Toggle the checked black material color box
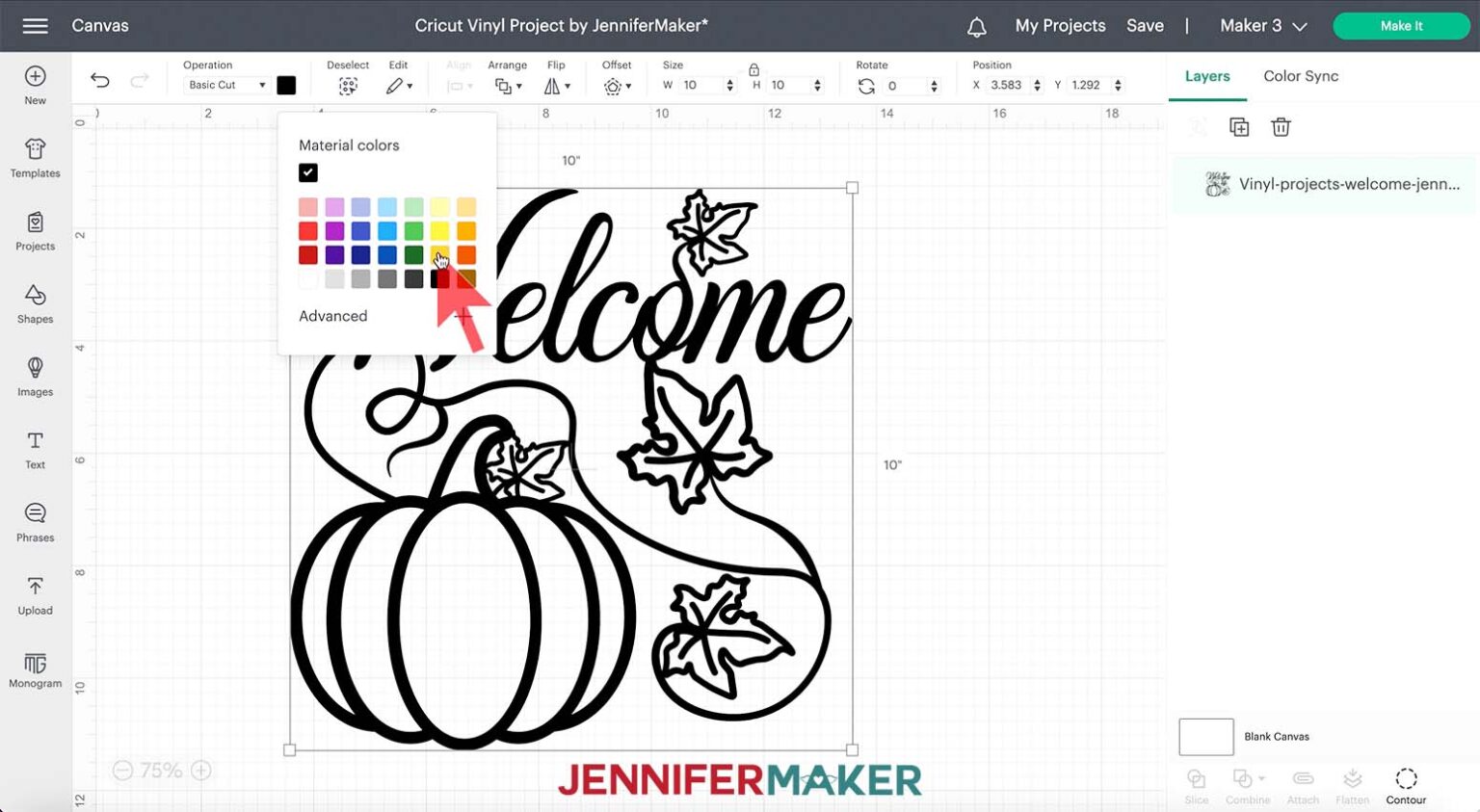The image size is (1480, 812). (x=308, y=172)
